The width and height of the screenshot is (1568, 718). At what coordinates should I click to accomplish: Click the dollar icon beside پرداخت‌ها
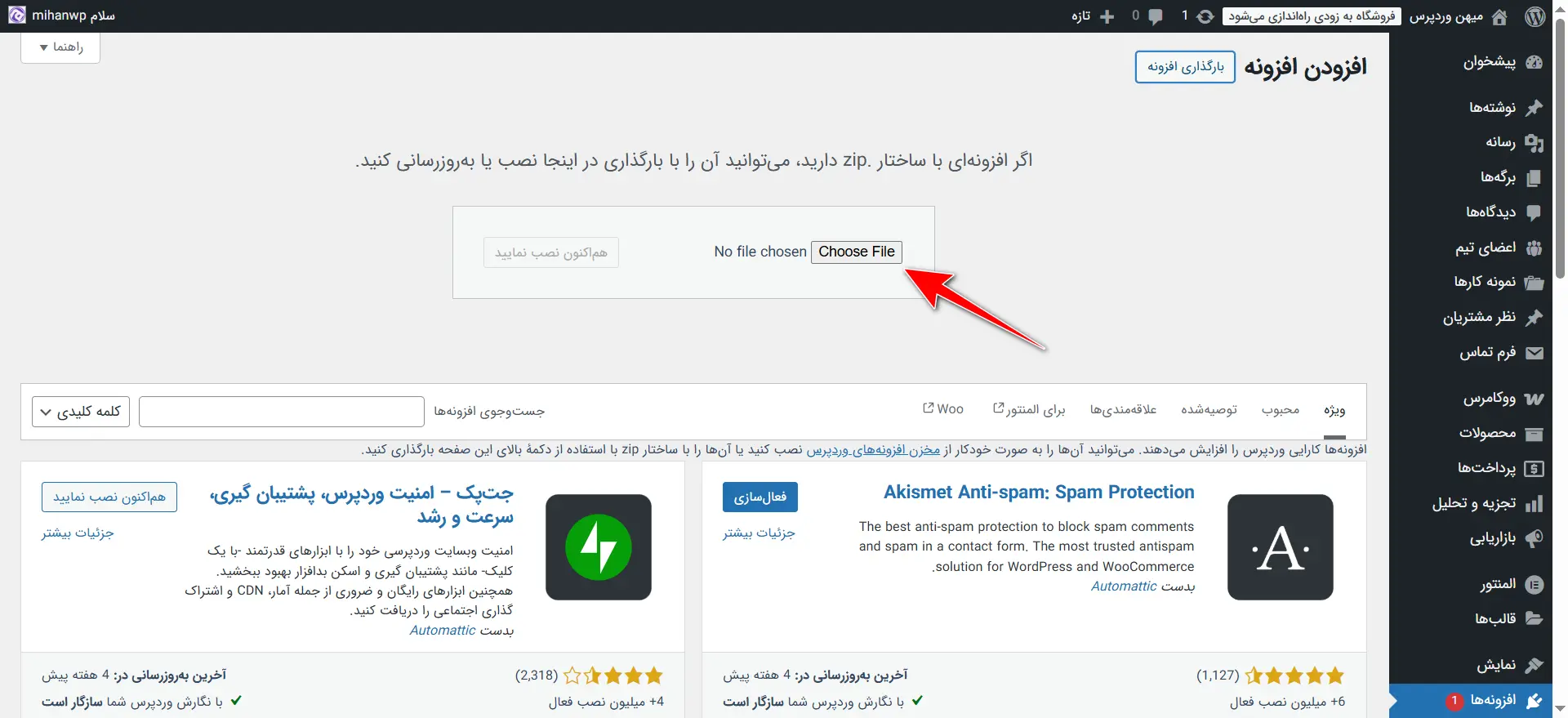pyautogui.click(x=1535, y=469)
